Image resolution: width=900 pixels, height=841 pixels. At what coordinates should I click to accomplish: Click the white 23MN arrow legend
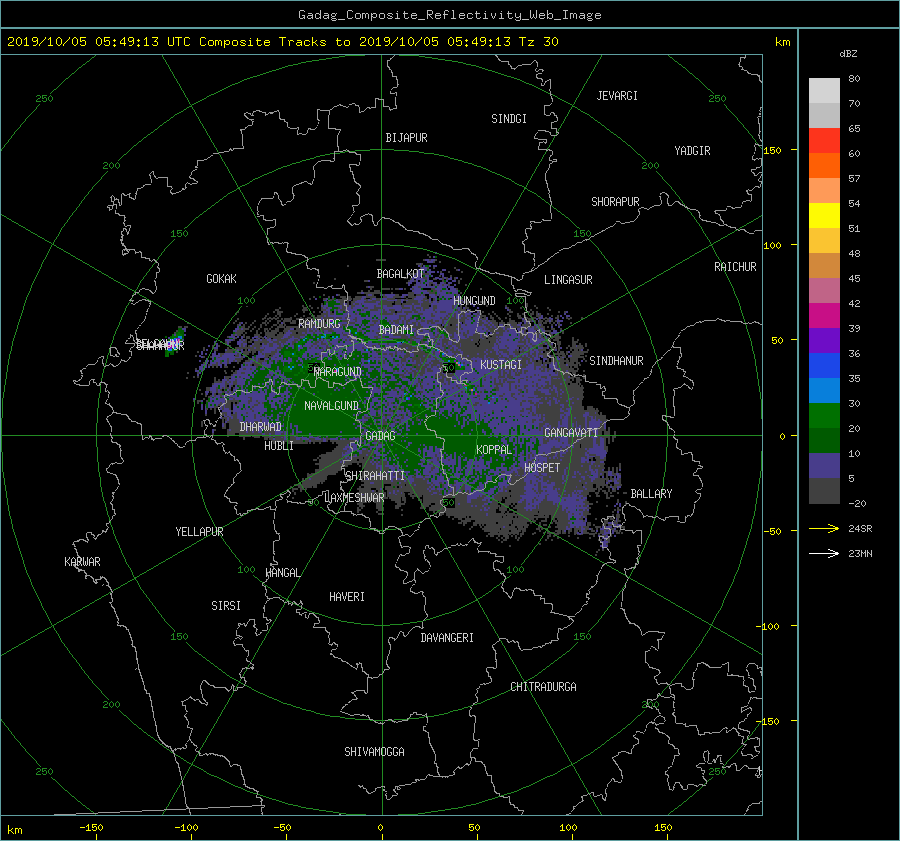coord(824,553)
